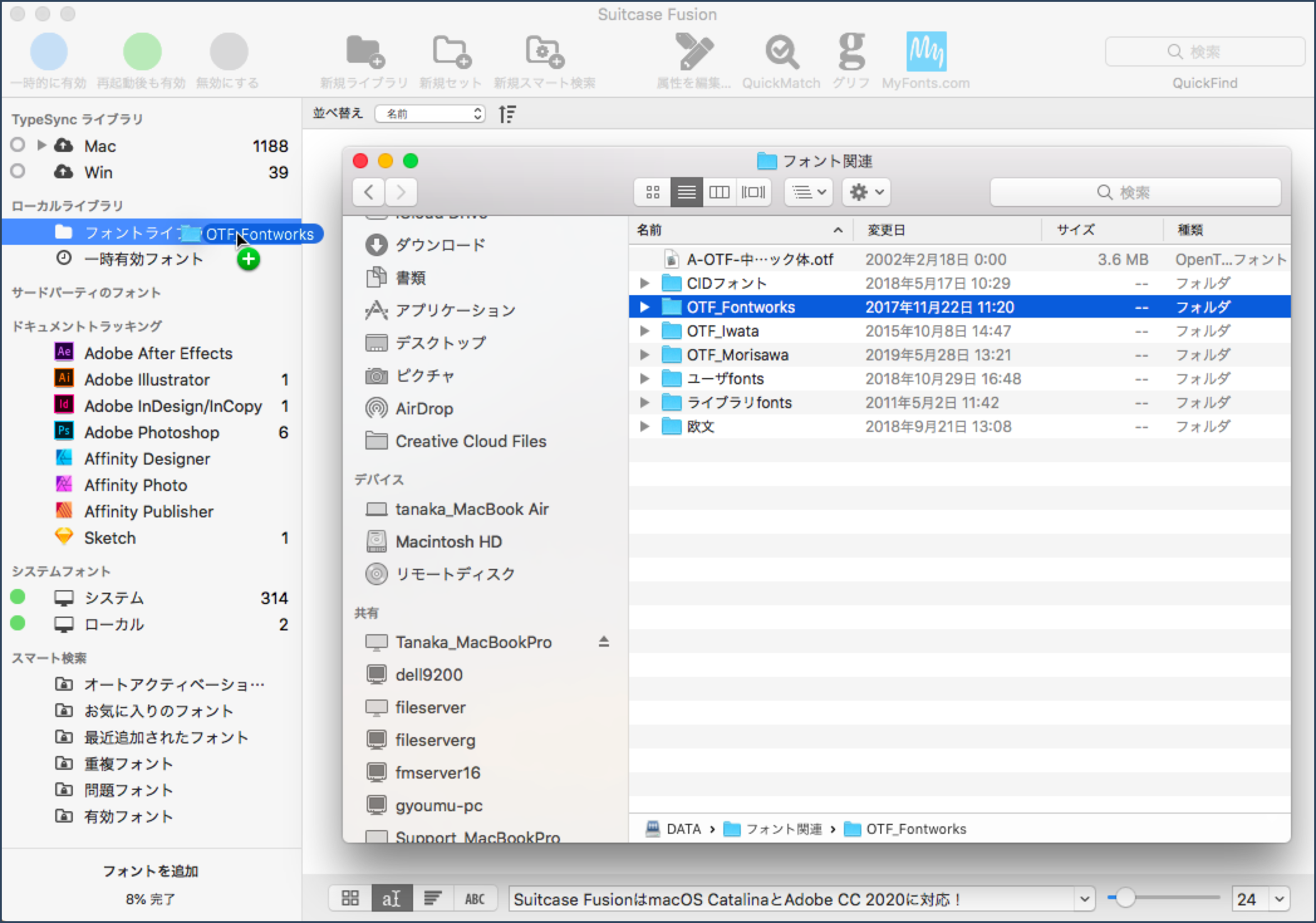Image resolution: width=1316 pixels, height=923 pixels.
Task: Open the MyFonts.com icon
Action: (x=926, y=51)
